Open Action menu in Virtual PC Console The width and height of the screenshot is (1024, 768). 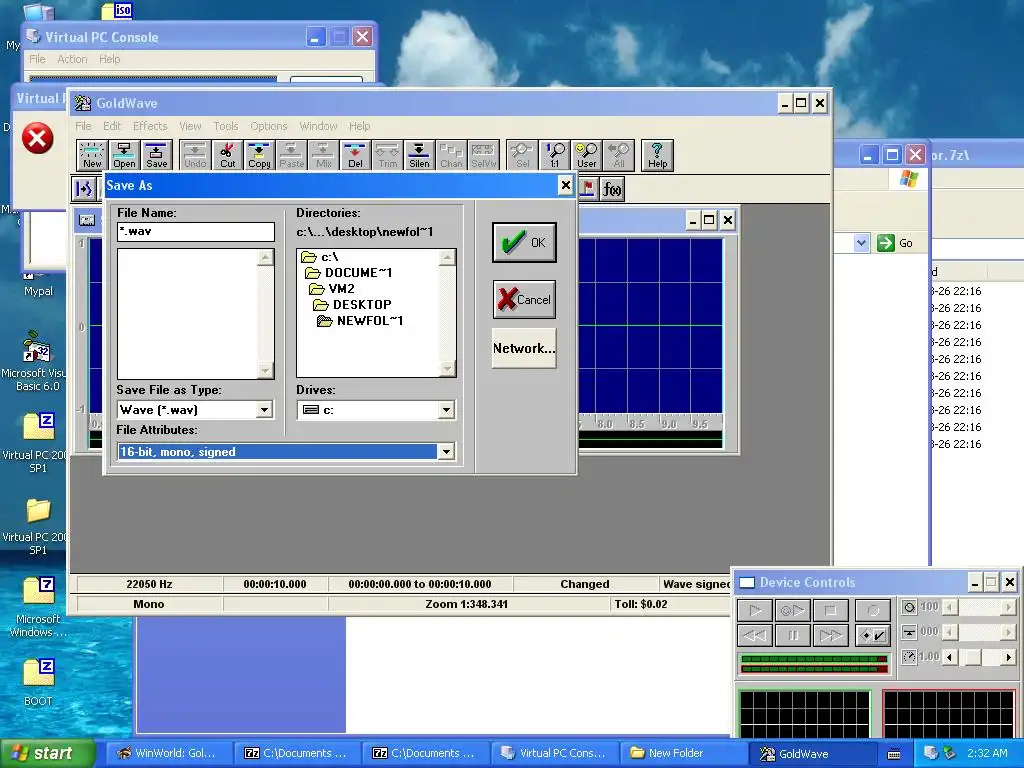tap(72, 59)
